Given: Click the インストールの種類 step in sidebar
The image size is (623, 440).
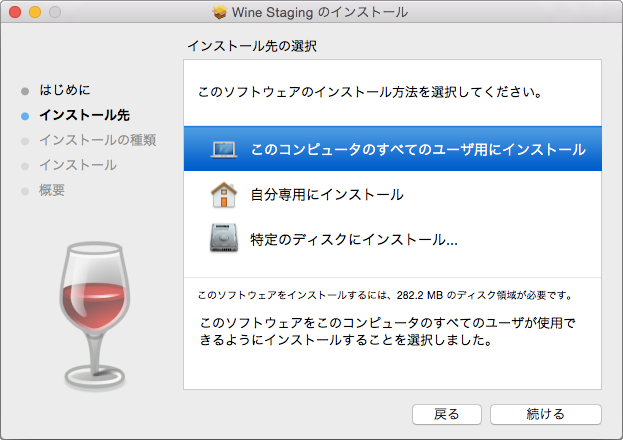Looking at the screenshot, I should (98, 140).
